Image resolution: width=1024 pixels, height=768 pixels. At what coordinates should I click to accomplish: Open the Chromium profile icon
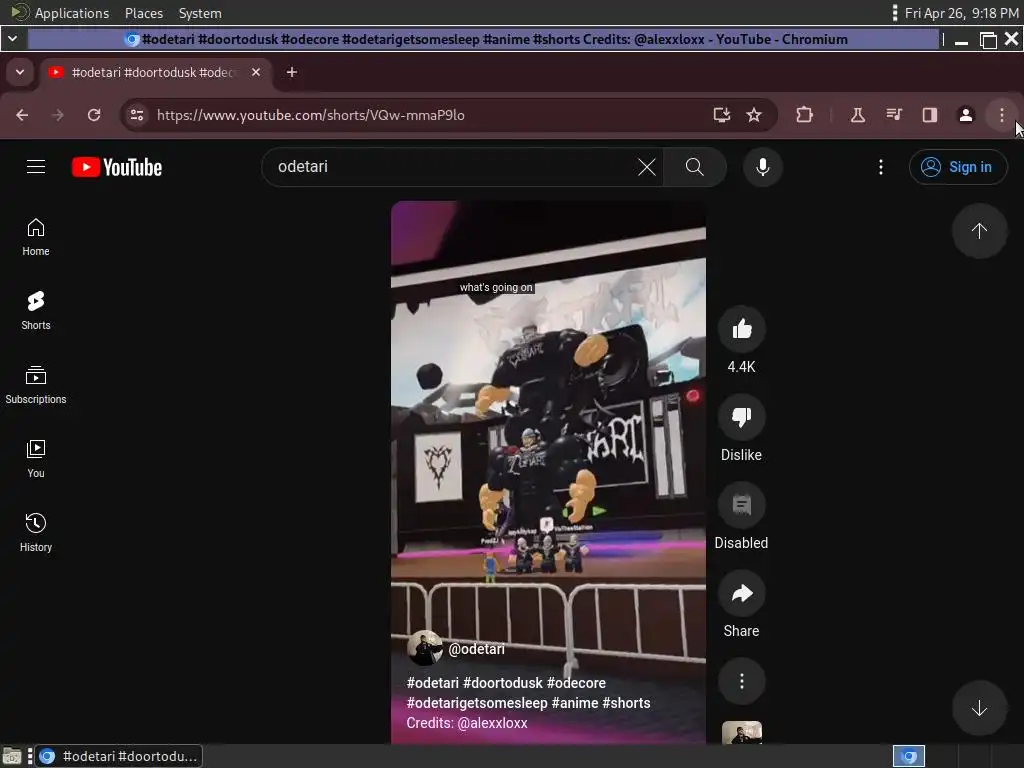tap(966, 115)
